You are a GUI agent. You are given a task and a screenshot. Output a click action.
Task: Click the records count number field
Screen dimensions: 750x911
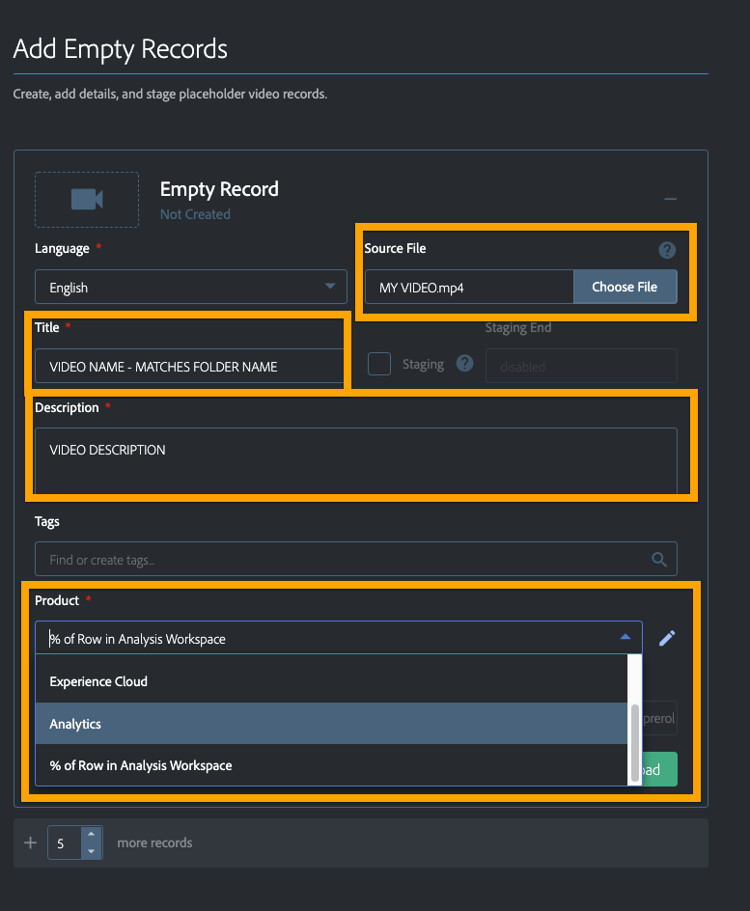[x=65, y=843]
